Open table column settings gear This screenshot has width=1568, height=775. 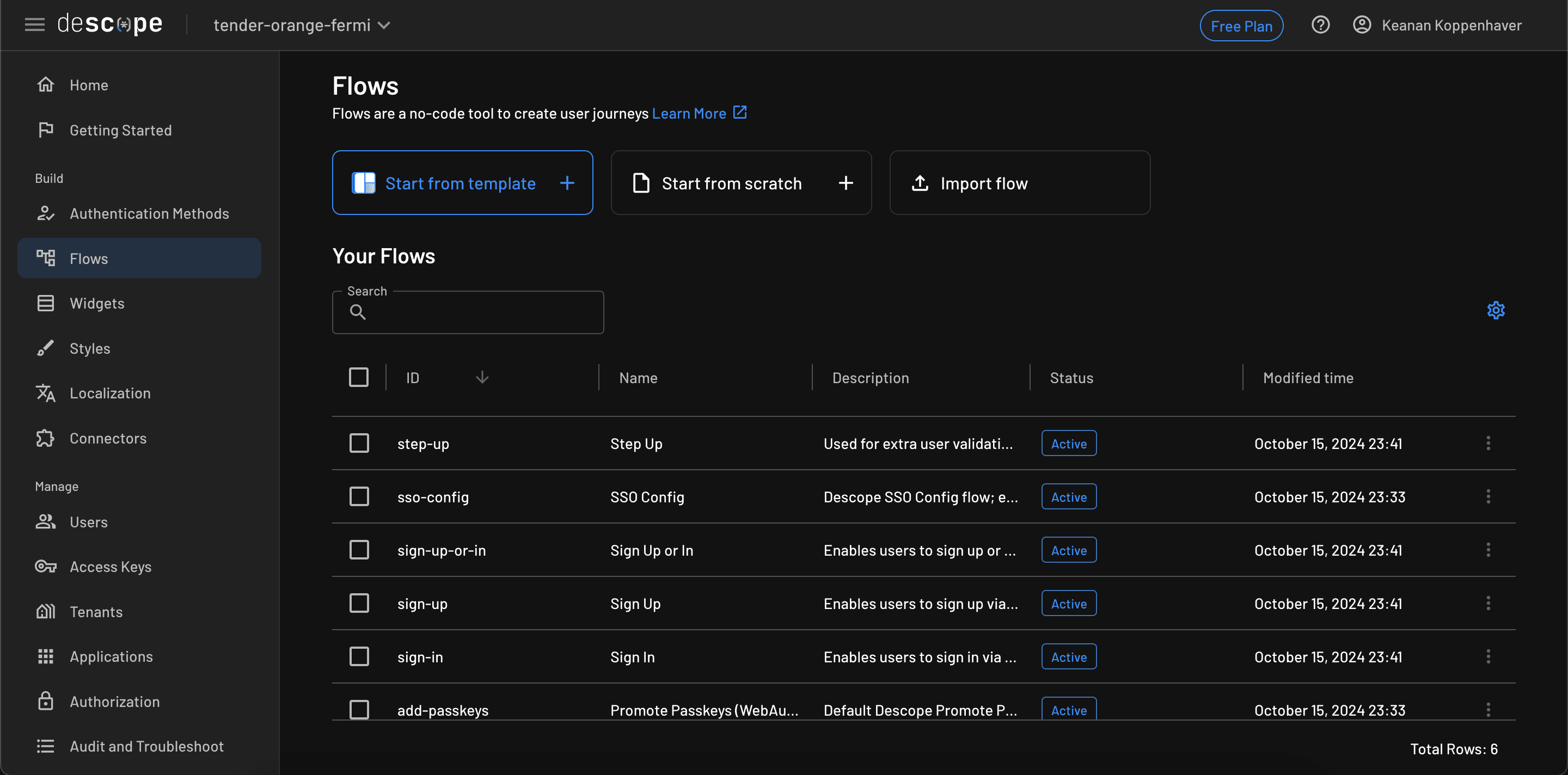pos(1495,310)
